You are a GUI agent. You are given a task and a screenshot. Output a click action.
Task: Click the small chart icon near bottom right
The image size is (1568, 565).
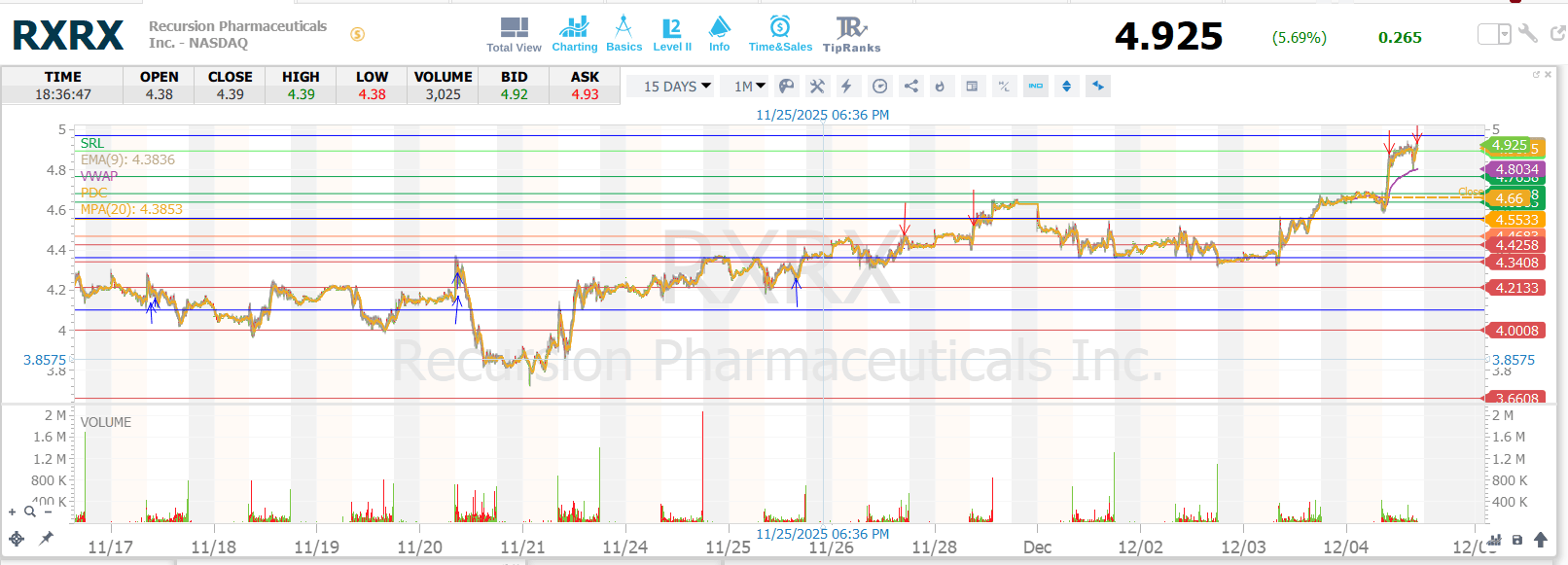coord(1496,540)
